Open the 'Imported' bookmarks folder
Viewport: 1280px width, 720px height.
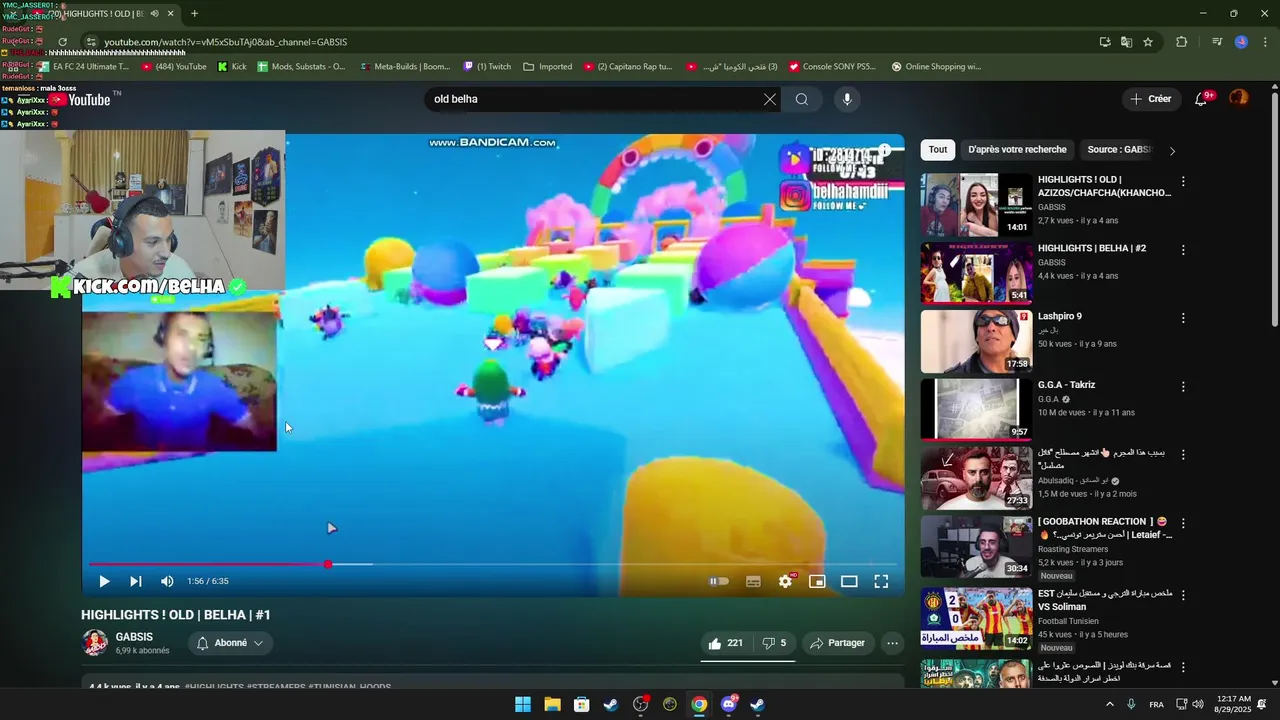(547, 67)
